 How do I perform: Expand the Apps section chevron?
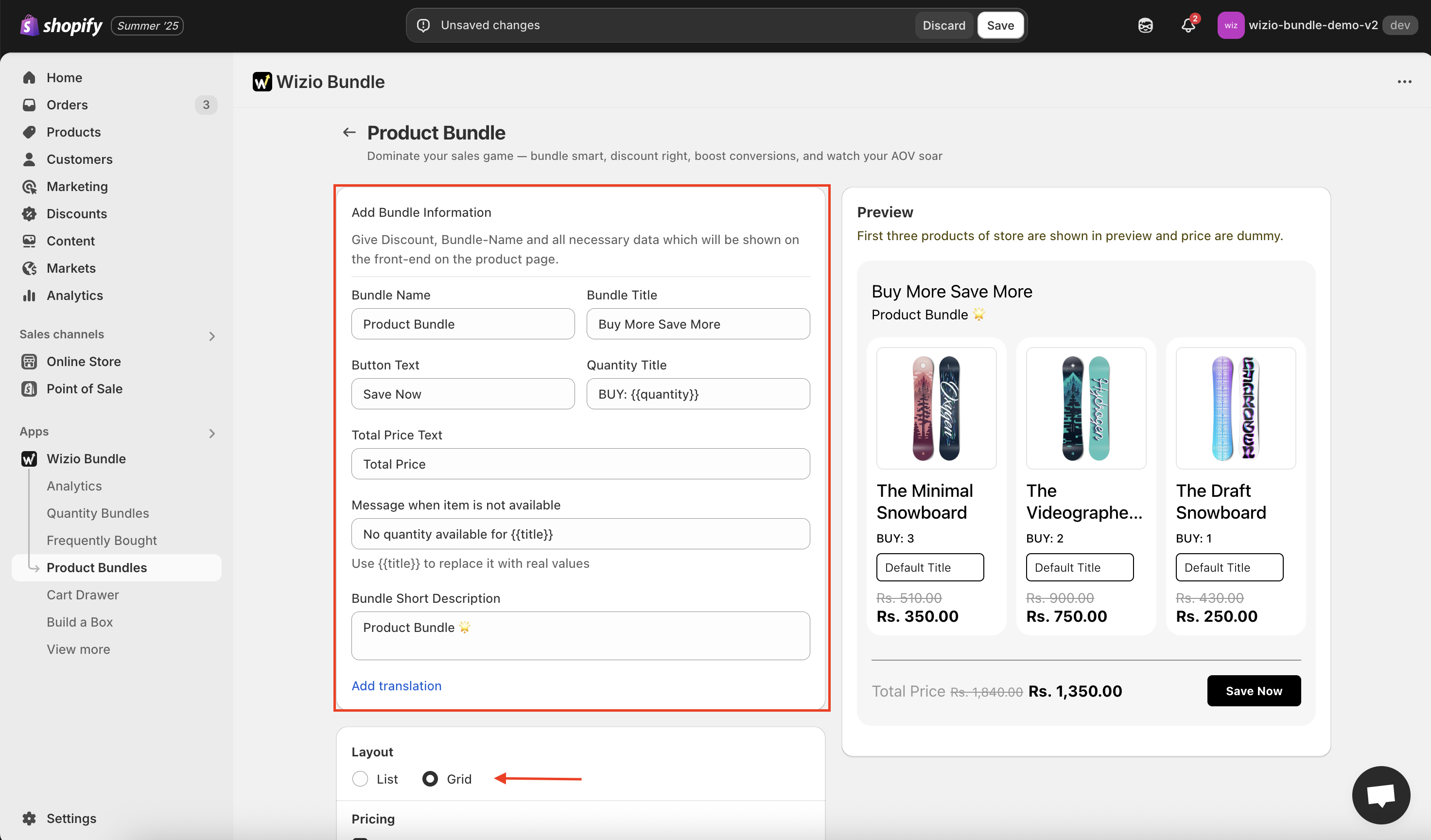[x=212, y=433]
